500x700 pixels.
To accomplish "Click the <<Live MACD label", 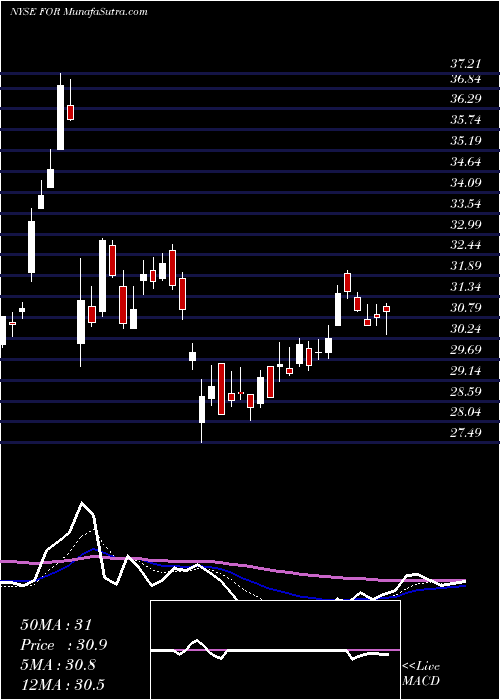I will coord(421,674).
